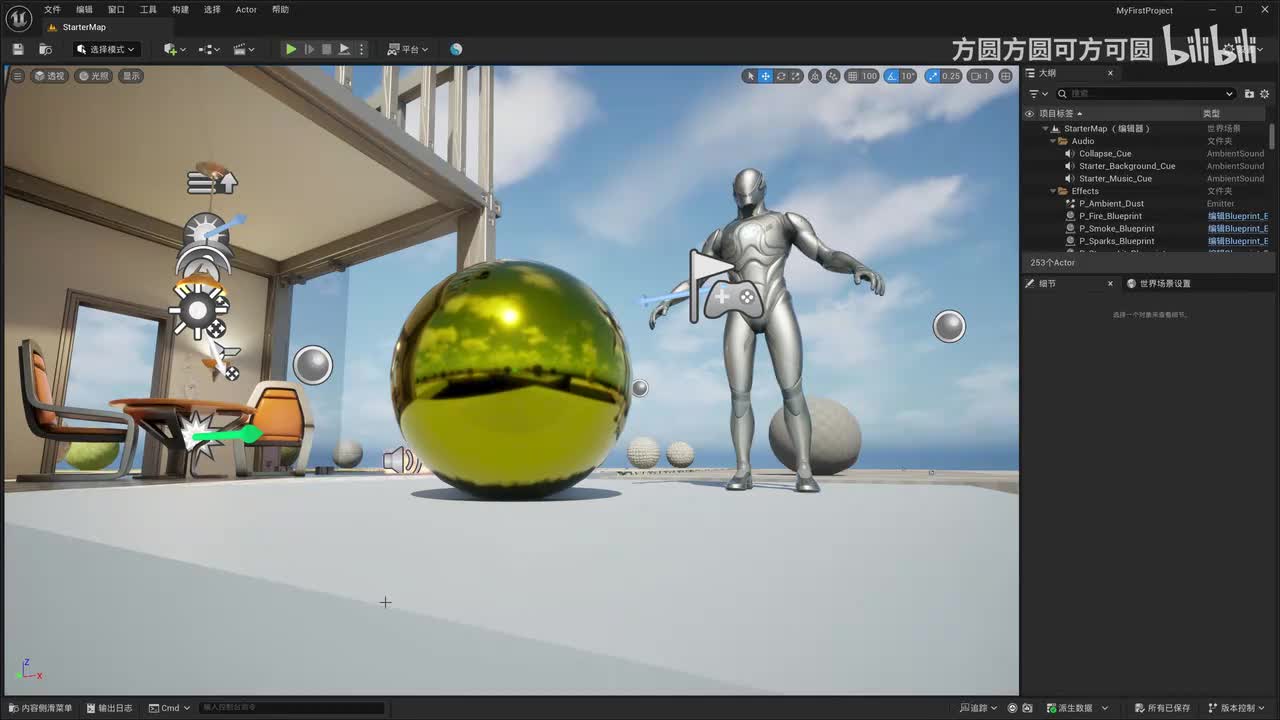This screenshot has height=720, width=1280.
Task: Collapse the Effects folder
Action: (1053, 191)
